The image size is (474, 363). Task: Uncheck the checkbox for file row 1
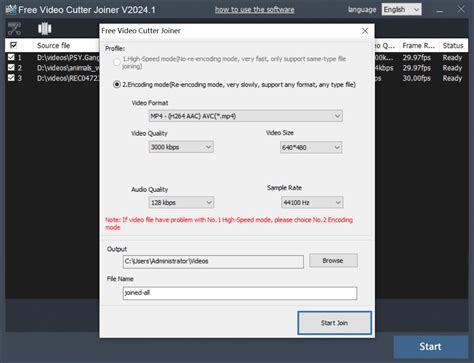point(11,57)
